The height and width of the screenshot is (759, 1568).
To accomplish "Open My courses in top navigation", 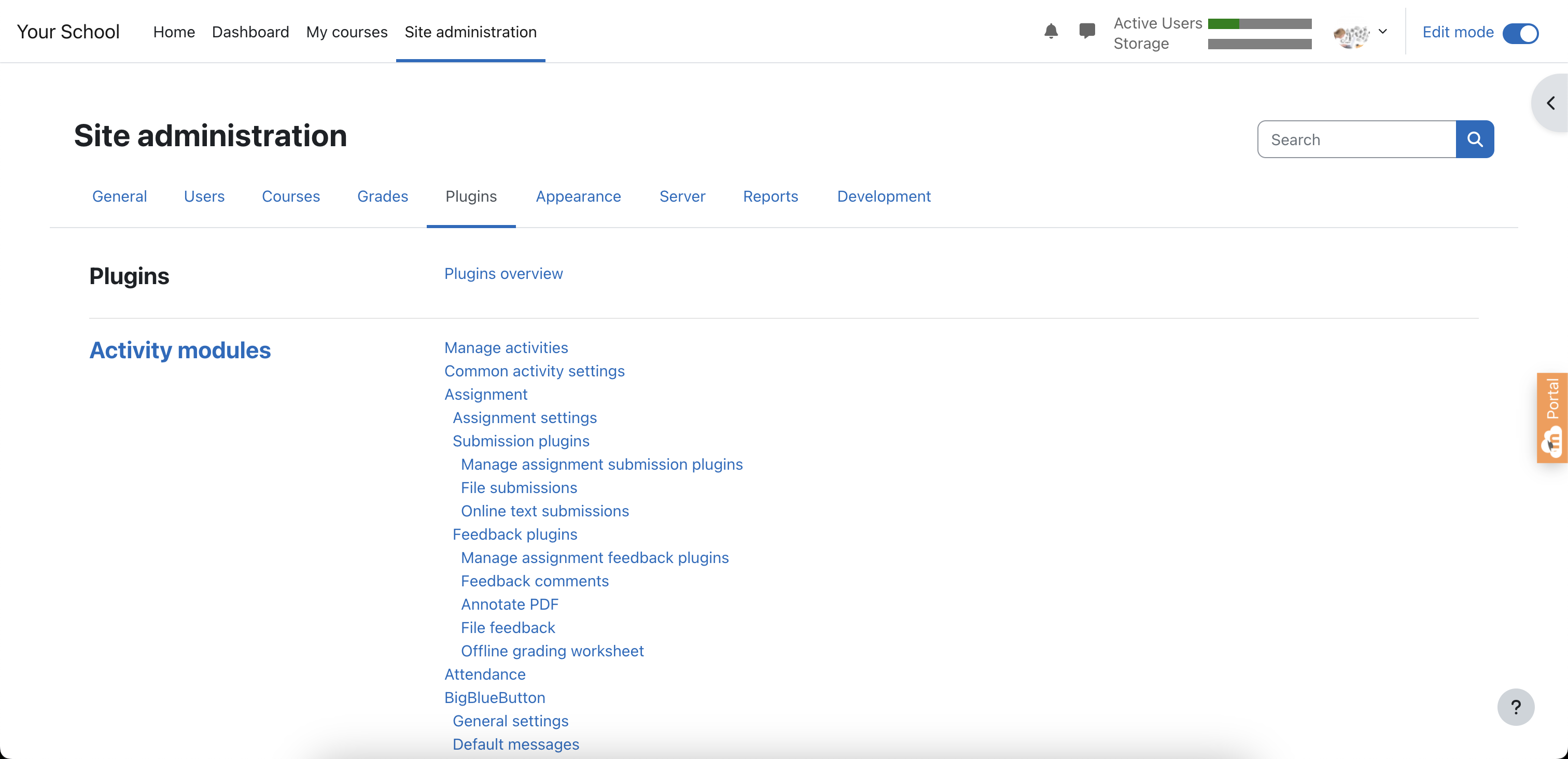I will pos(347,32).
